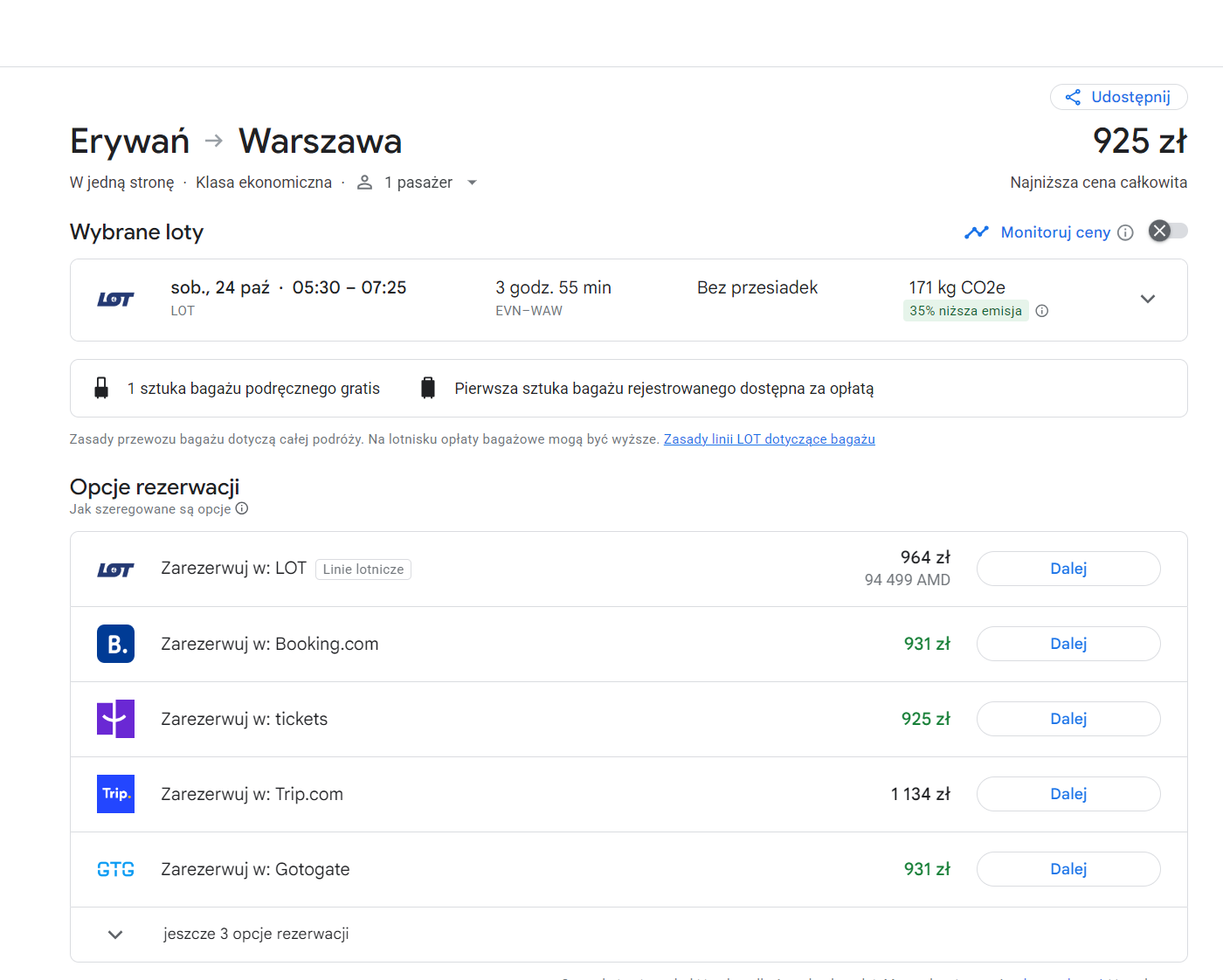
Task: Click the 1 pasażer text
Action: point(418,183)
